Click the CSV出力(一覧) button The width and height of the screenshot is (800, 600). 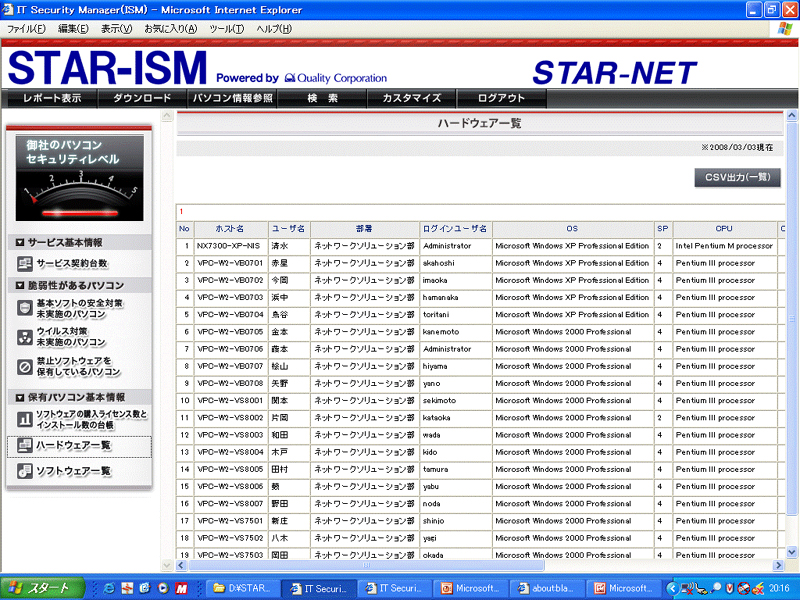pos(737,178)
